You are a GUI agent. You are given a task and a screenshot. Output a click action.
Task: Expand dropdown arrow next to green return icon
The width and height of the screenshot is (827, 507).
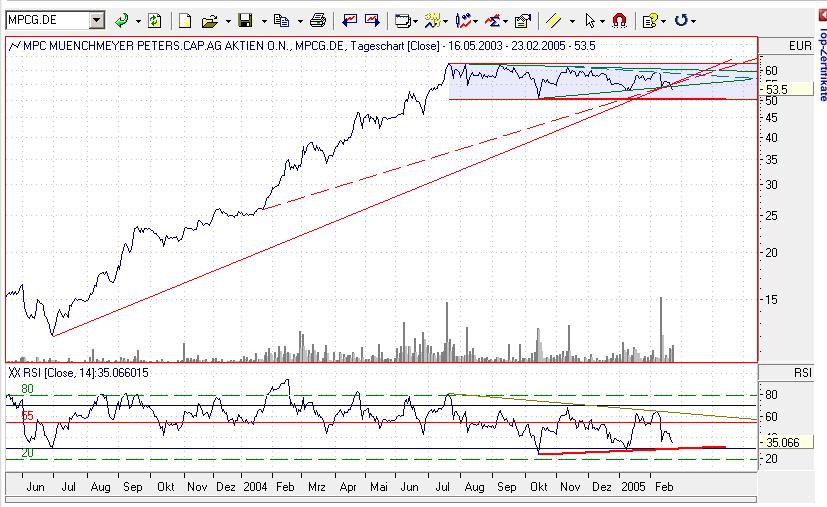coord(138,22)
